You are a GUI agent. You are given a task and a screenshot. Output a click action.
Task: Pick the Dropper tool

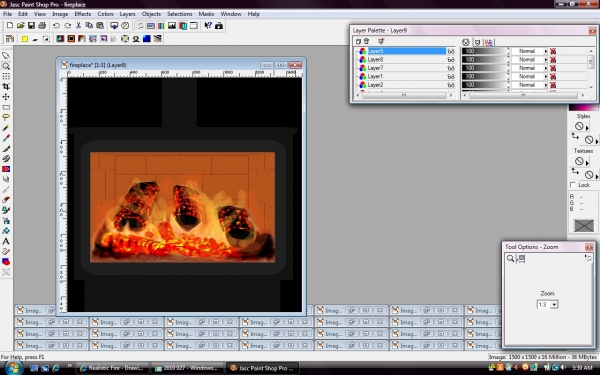click(6, 128)
